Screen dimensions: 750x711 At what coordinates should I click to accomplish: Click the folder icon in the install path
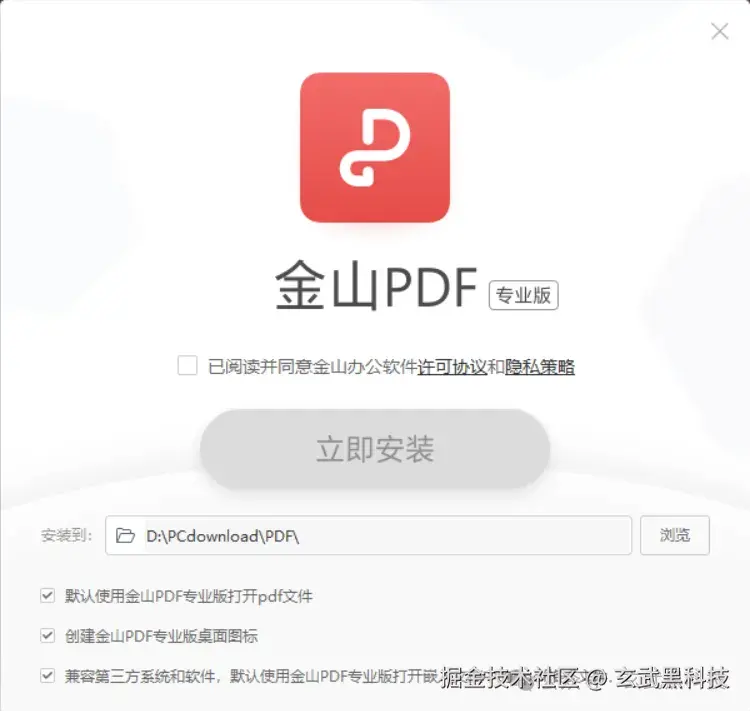[x=125, y=535]
